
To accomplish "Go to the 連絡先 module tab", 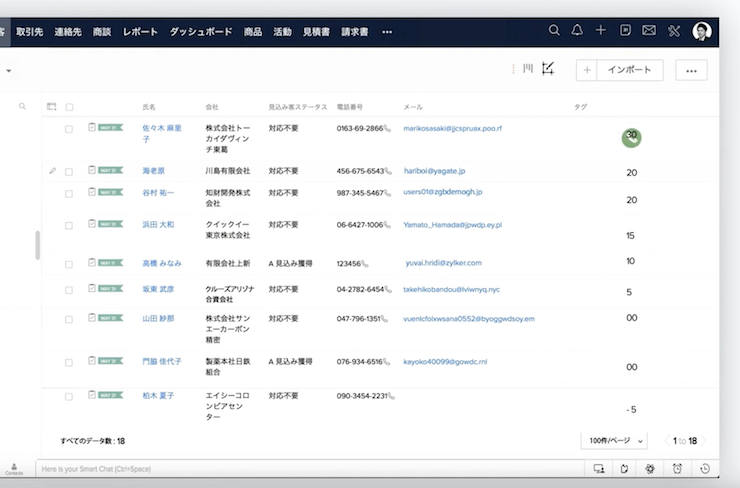I will 68,32.
